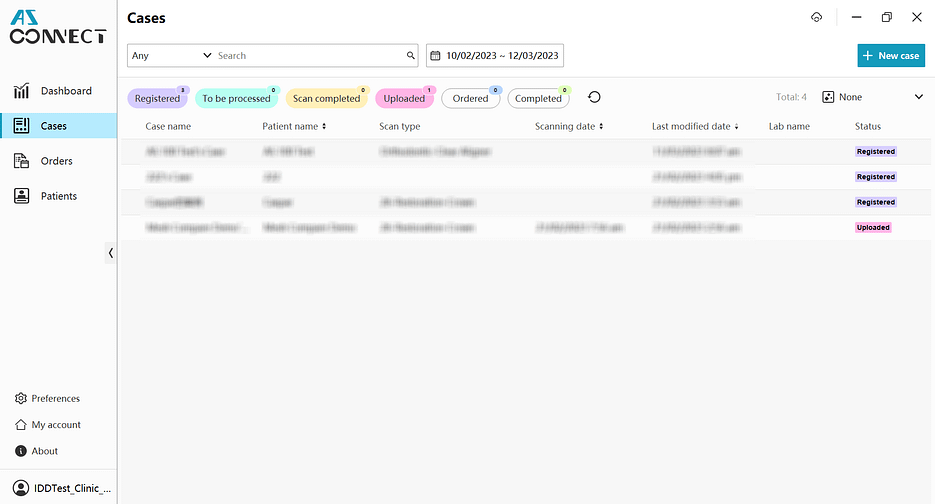Select the case row with Uploaded status

500,228
